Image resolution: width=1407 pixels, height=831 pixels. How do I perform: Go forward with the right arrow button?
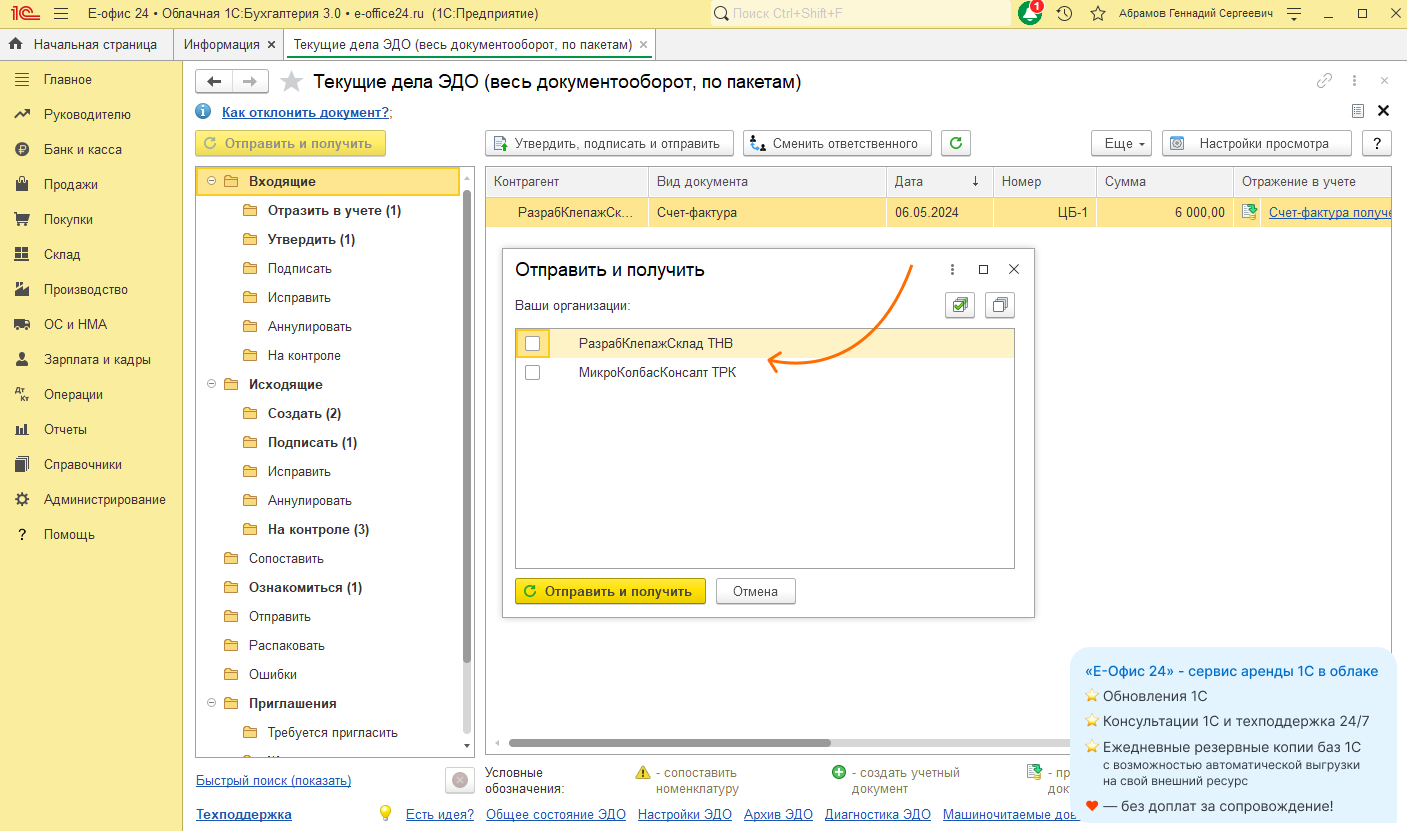pyautogui.click(x=250, y=81)
